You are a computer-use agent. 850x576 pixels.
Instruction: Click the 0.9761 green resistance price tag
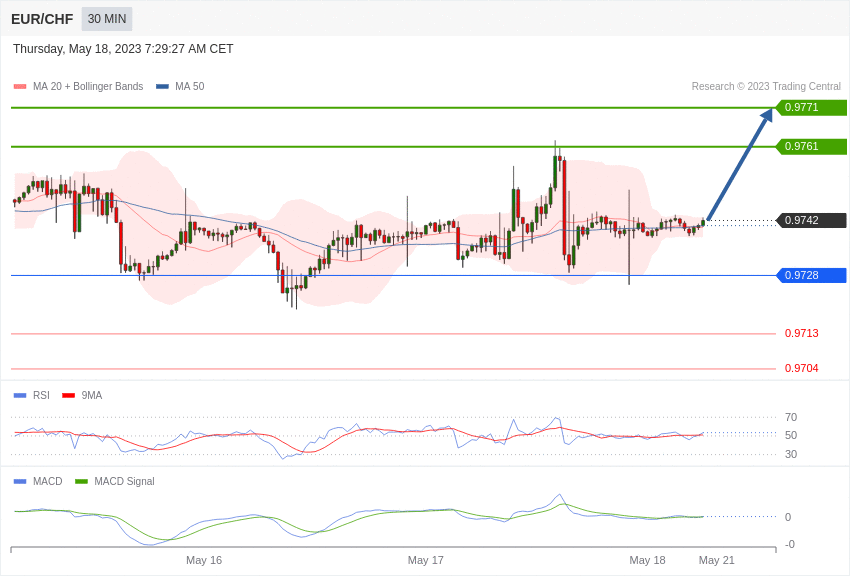tap(812, 146)
